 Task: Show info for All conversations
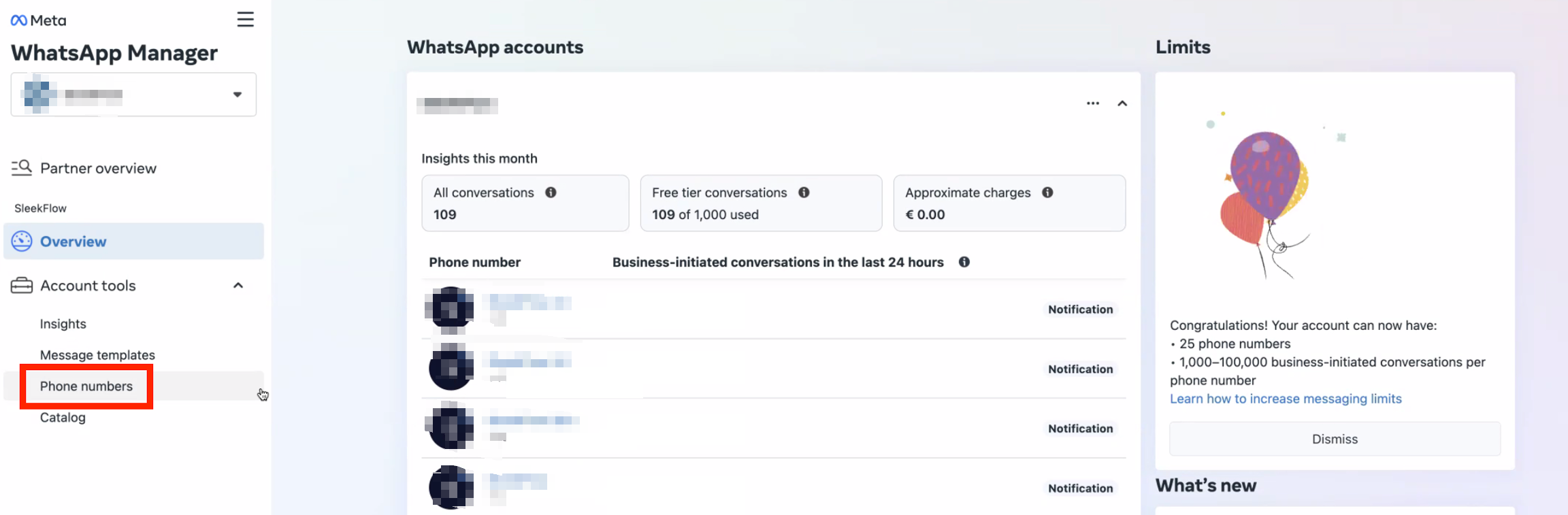click(x=551, y=193)
